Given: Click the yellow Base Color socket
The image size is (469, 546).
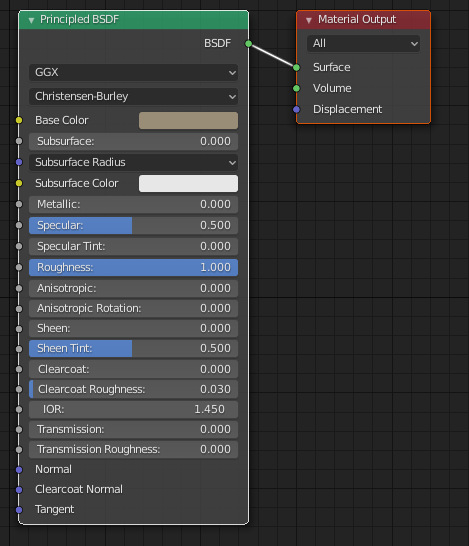Looking at the screenshot, I should (x=19, y=120).
